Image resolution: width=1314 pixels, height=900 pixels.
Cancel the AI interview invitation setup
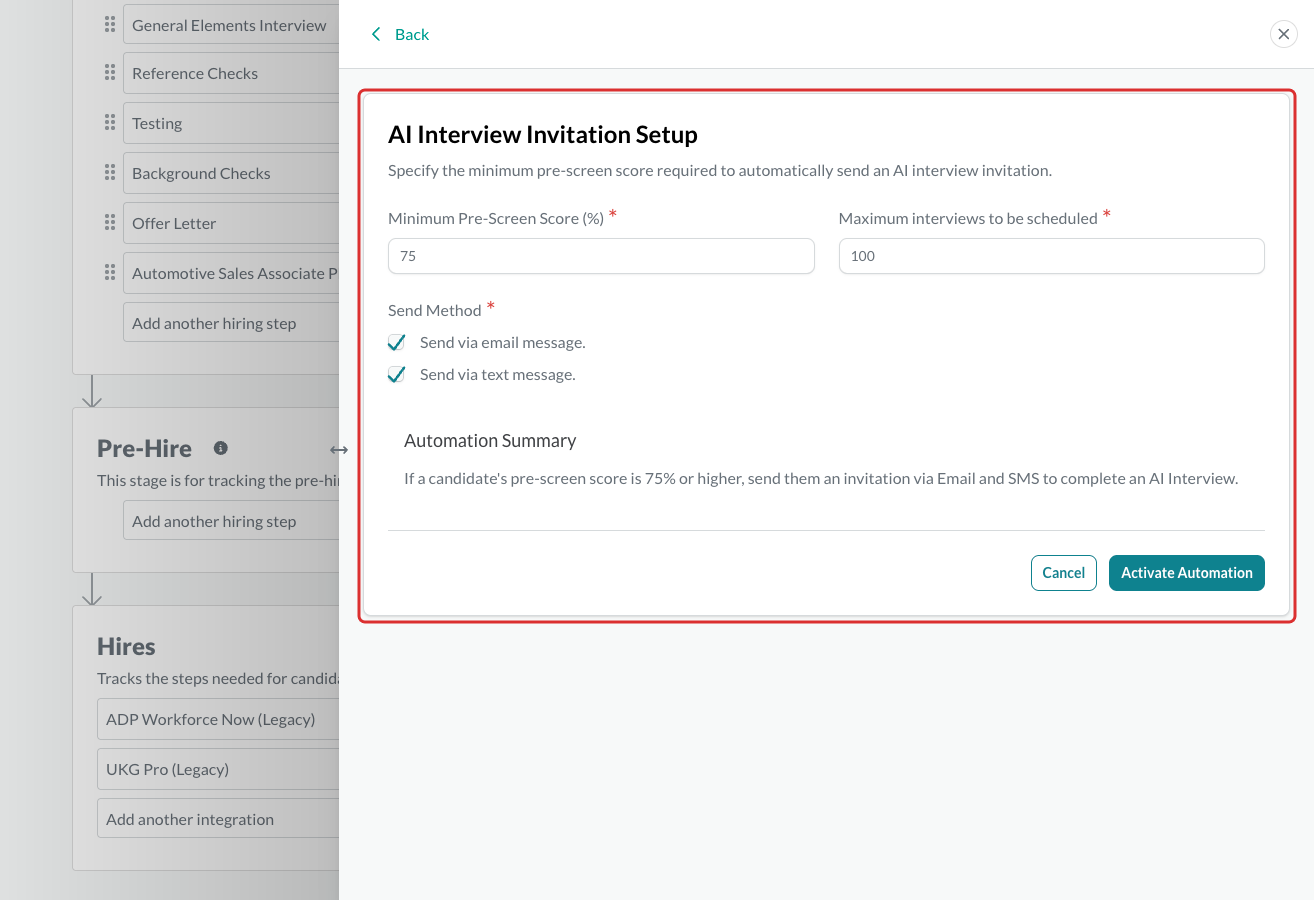coord(1064,573)
